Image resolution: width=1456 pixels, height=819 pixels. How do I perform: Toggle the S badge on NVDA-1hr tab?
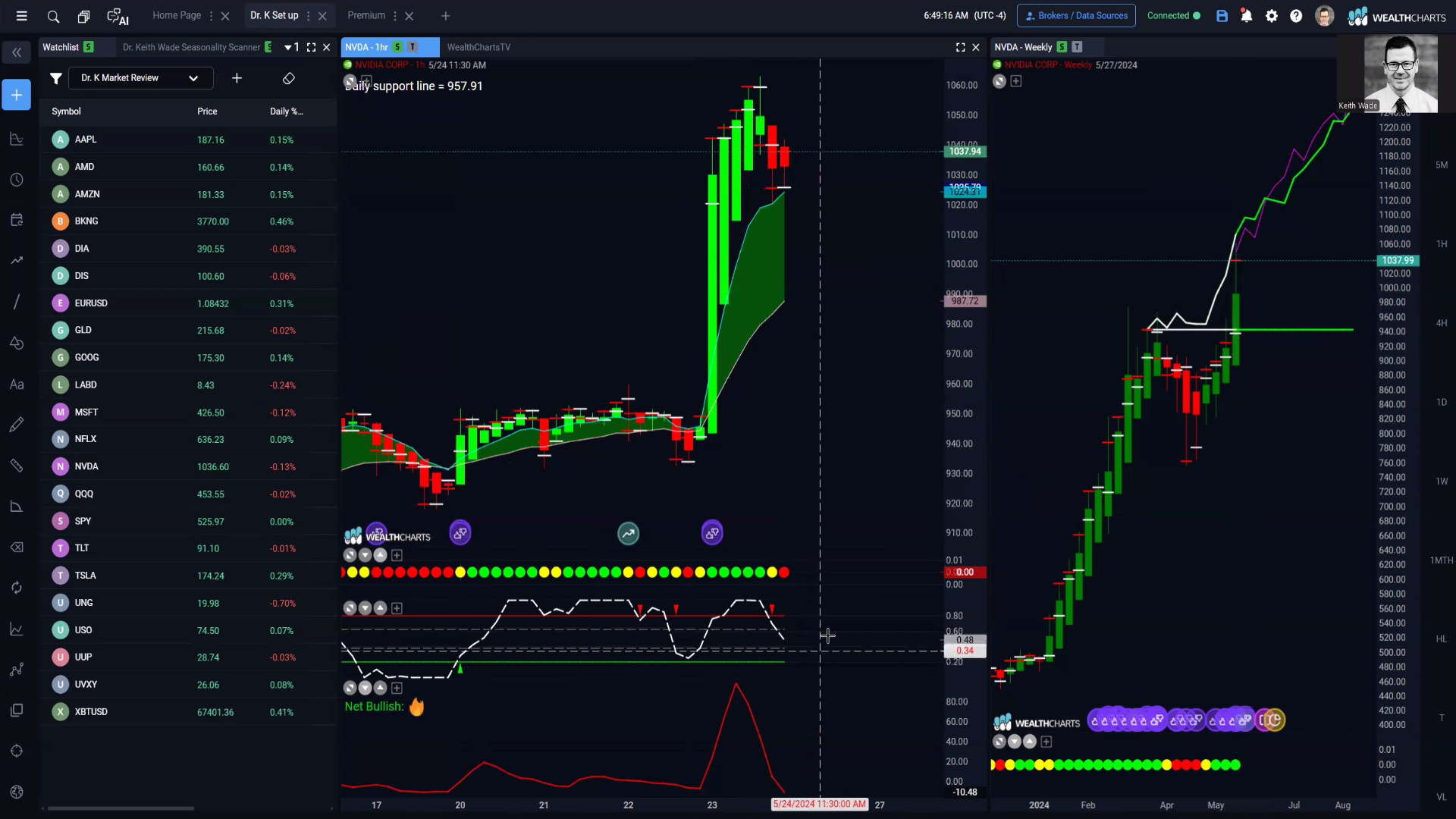[x=397, y=47]
